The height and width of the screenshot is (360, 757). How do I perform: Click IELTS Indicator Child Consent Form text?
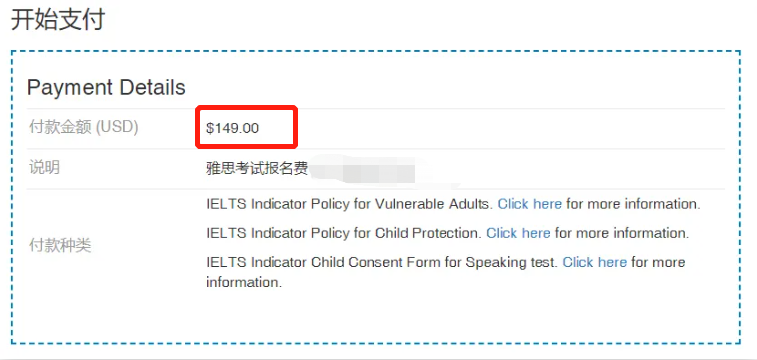tap(382, 263)
